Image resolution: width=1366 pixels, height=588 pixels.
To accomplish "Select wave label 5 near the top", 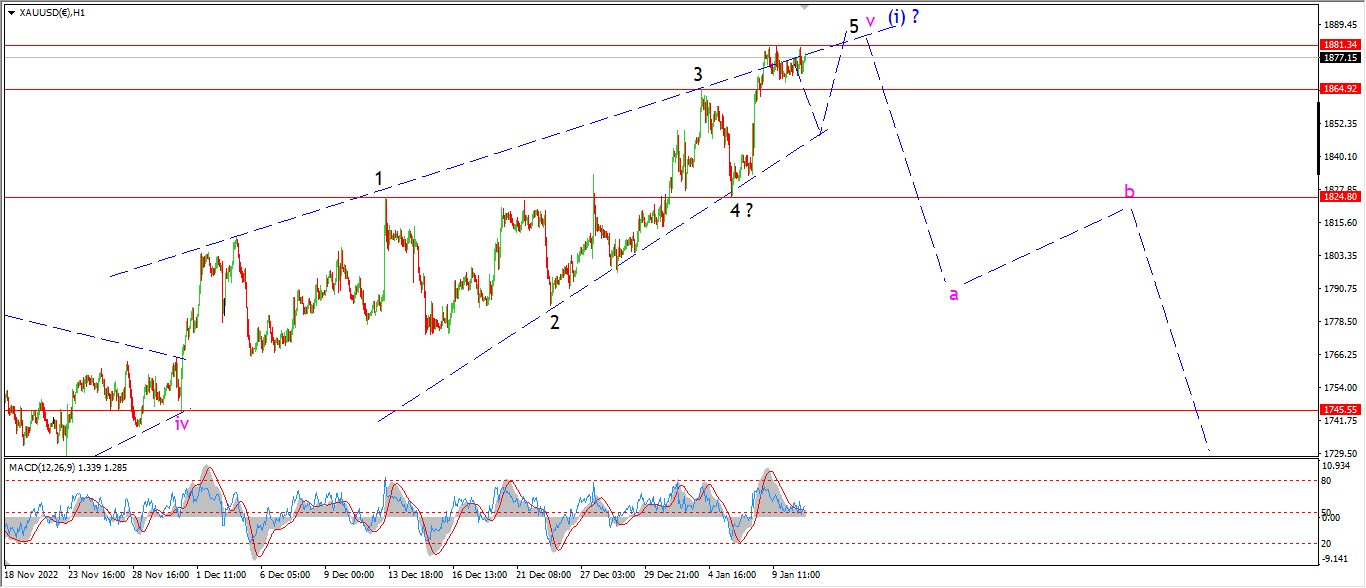I will (x=853, y=26).
